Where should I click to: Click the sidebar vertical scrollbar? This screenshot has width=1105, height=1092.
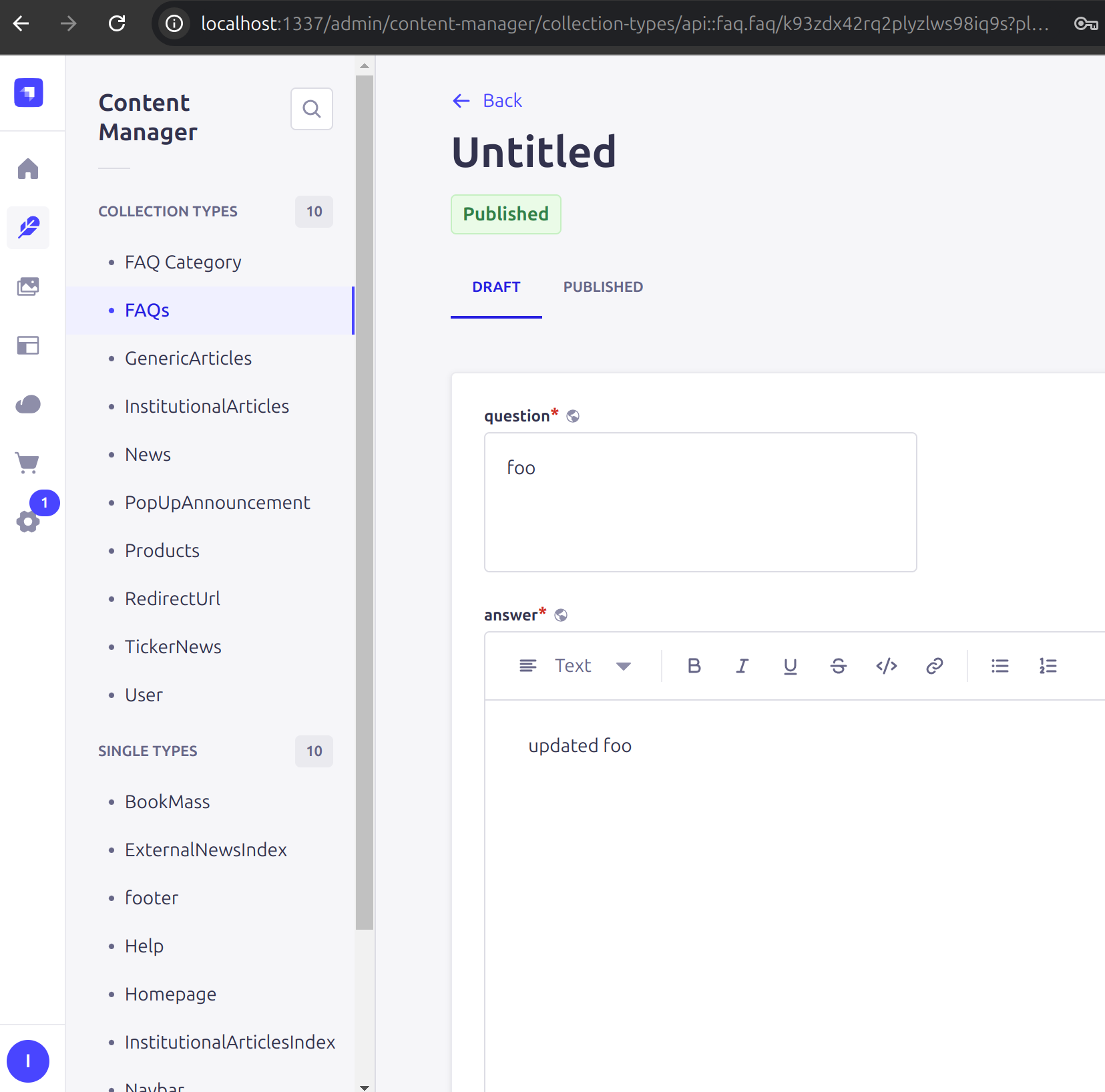point(365,501)
